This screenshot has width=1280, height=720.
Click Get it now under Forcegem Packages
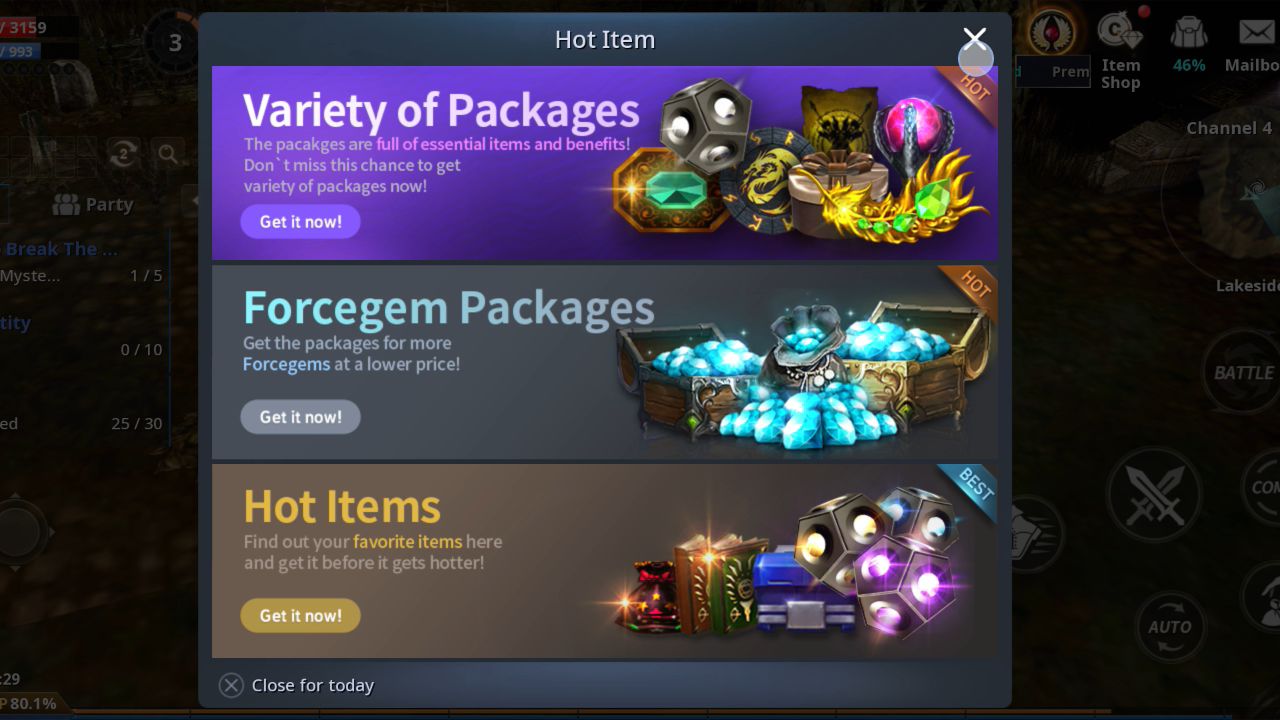click(300, 416)
